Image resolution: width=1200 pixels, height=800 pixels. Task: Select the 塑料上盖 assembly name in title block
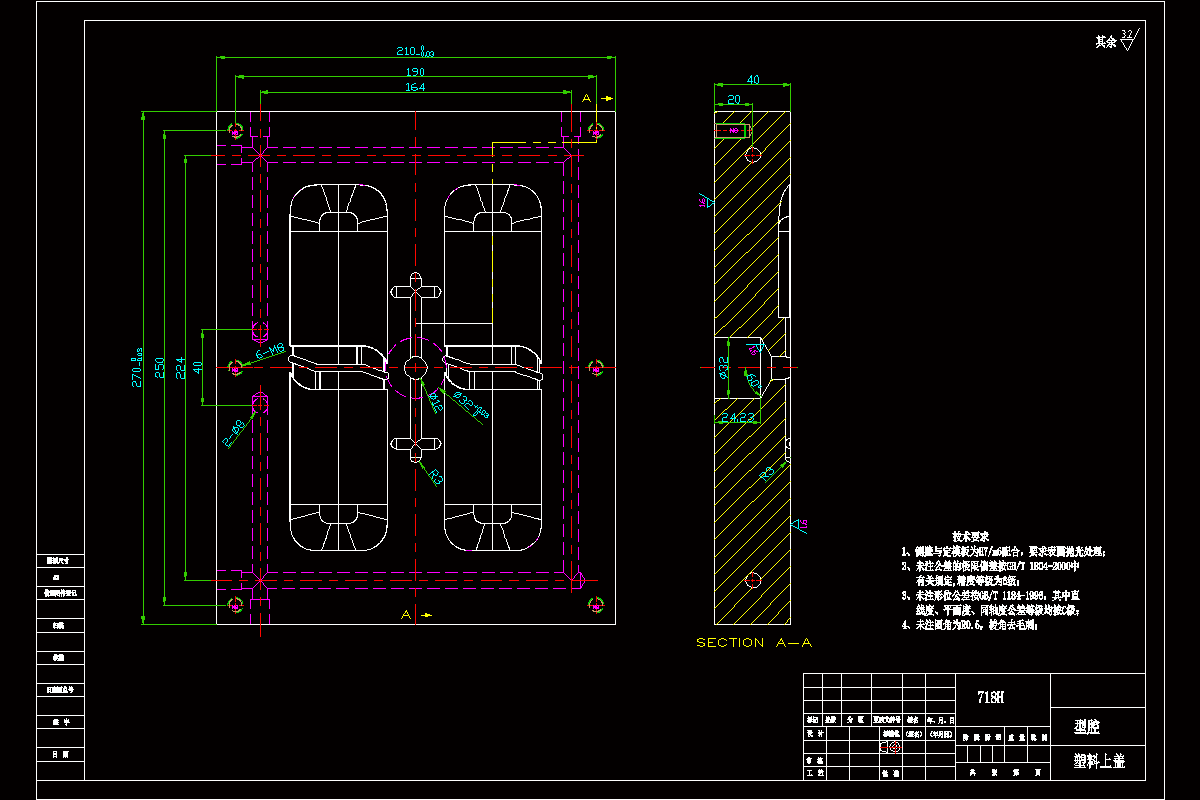[1099, 761]
